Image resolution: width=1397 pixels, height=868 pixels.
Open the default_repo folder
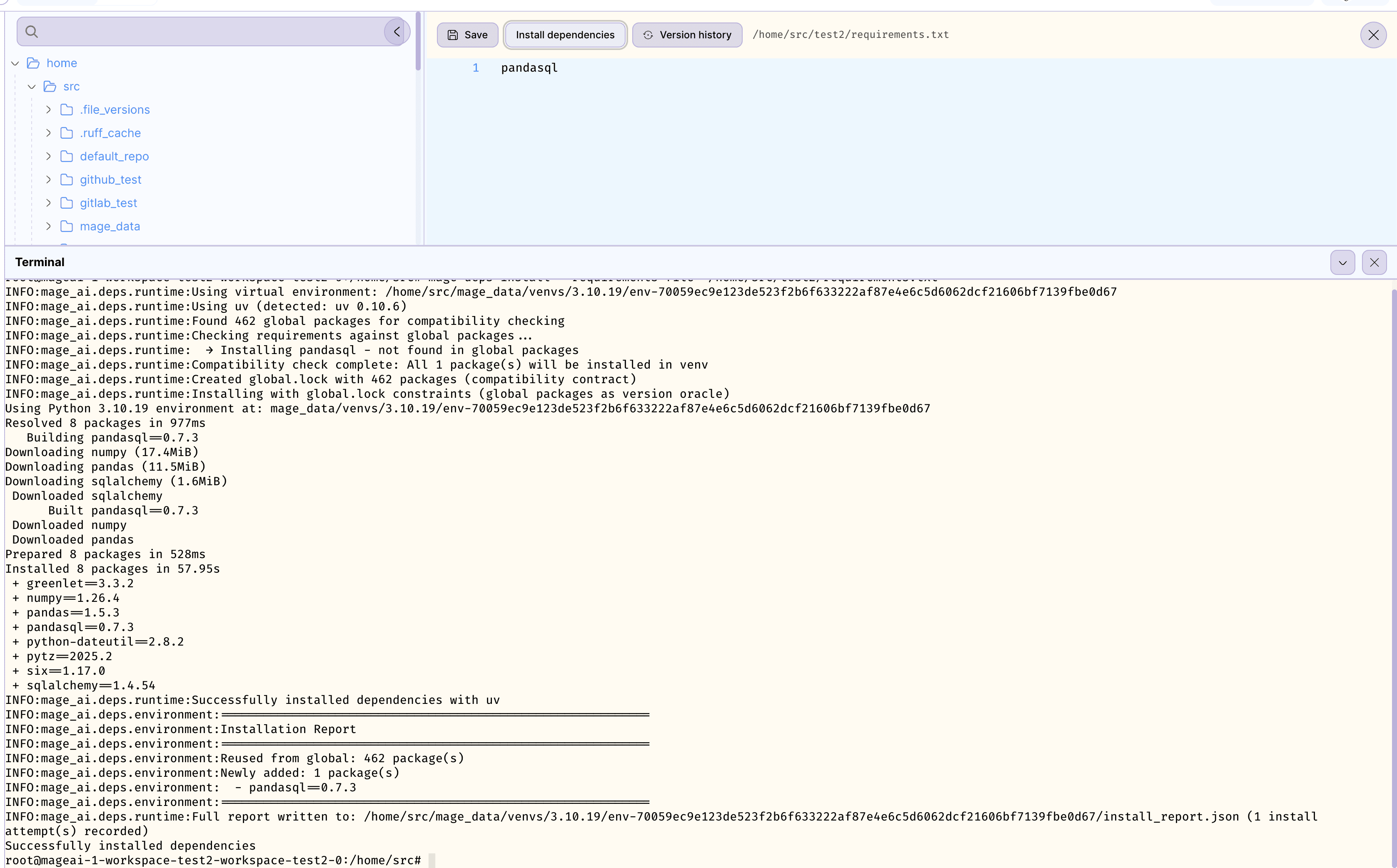114,156
